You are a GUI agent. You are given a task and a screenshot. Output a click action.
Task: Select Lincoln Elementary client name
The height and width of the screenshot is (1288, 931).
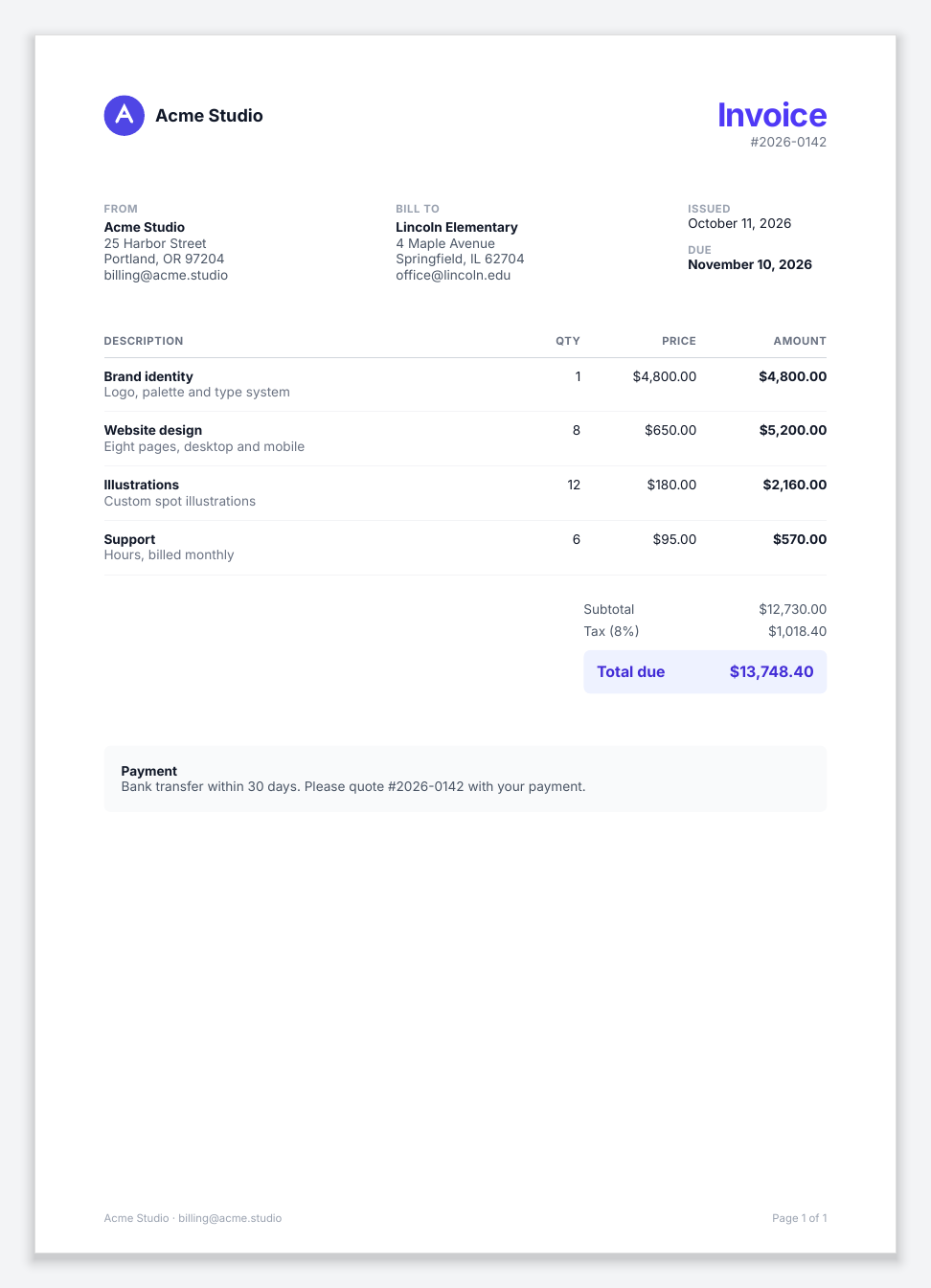click(x=457, y=227)
